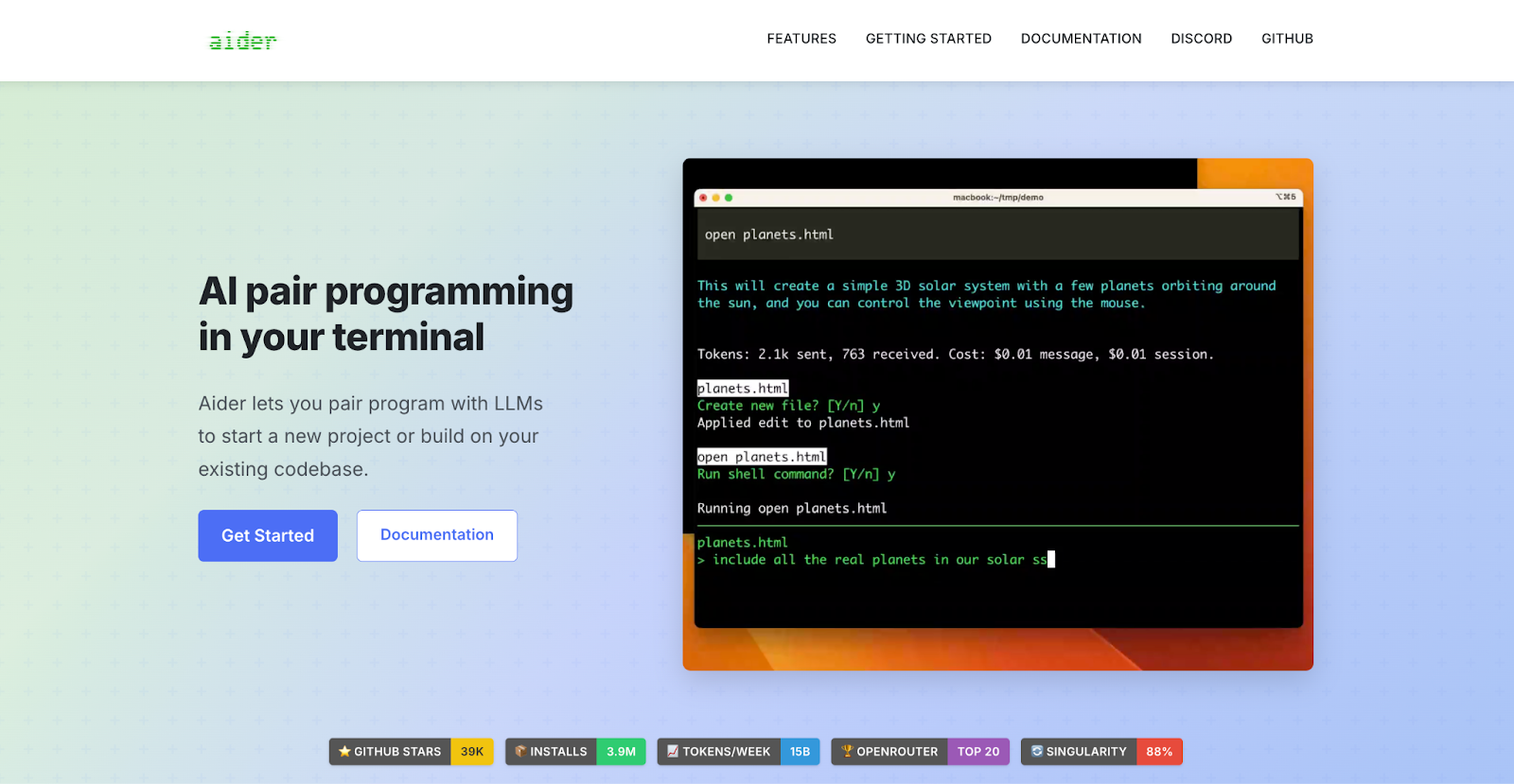Viewport: 1514px width, 784px height.
Task: Click the white Documentation button
Action: pos(437,535)
